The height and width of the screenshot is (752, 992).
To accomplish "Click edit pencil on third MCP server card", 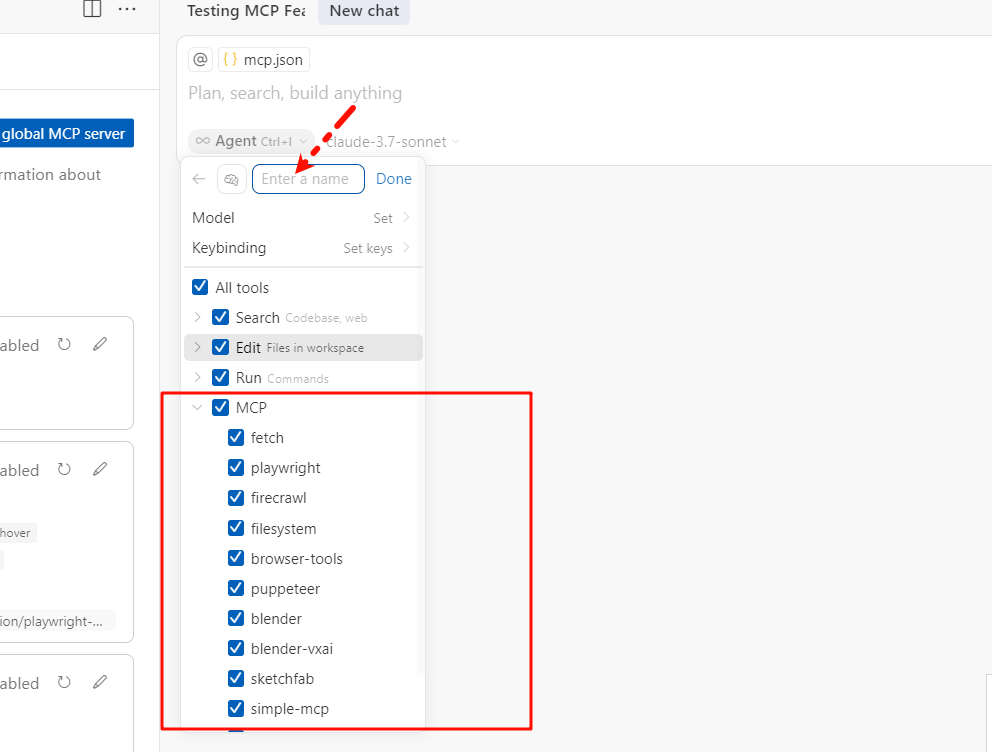I will [x=100, y=682].
